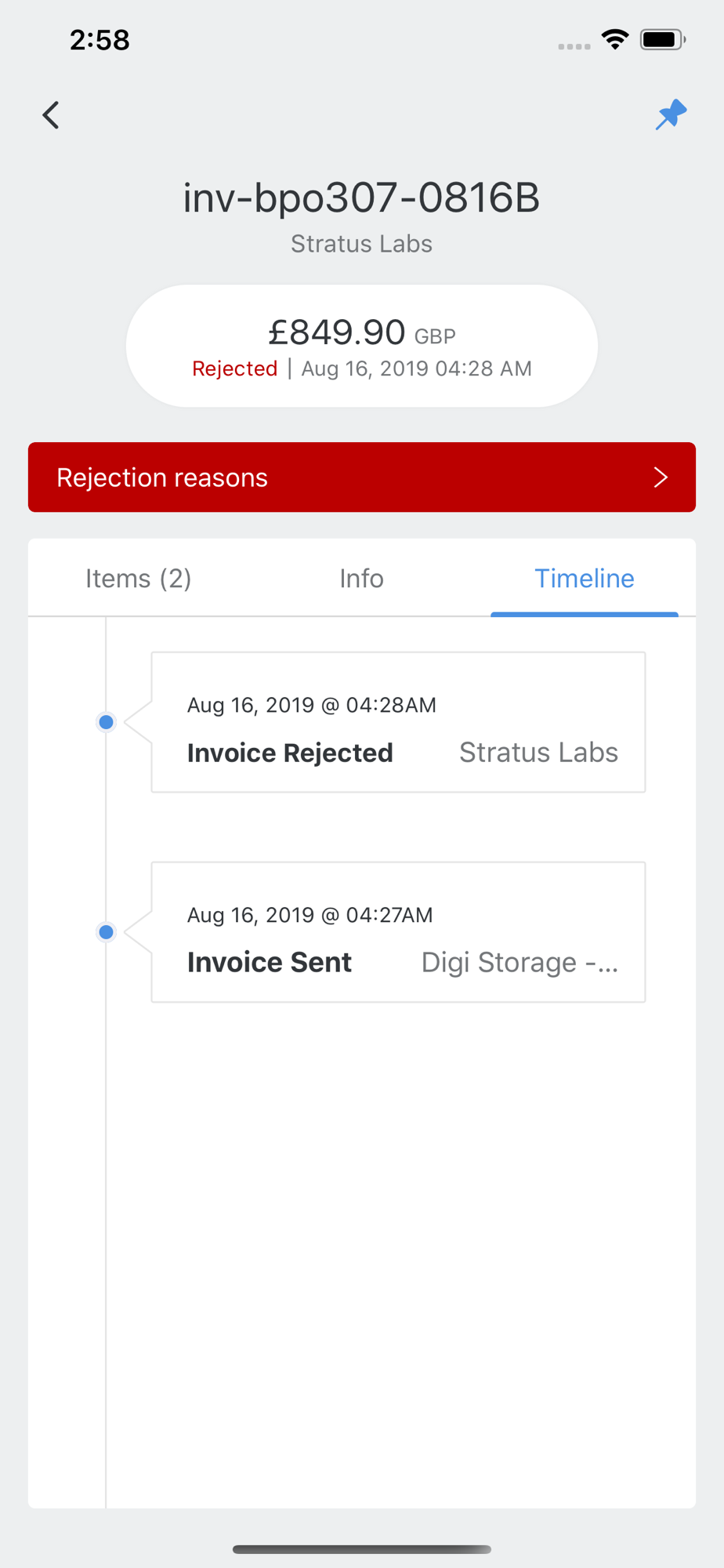The image size is (724, 1568).
Task: Select the Timeline tab
Action: pos(585,579)
